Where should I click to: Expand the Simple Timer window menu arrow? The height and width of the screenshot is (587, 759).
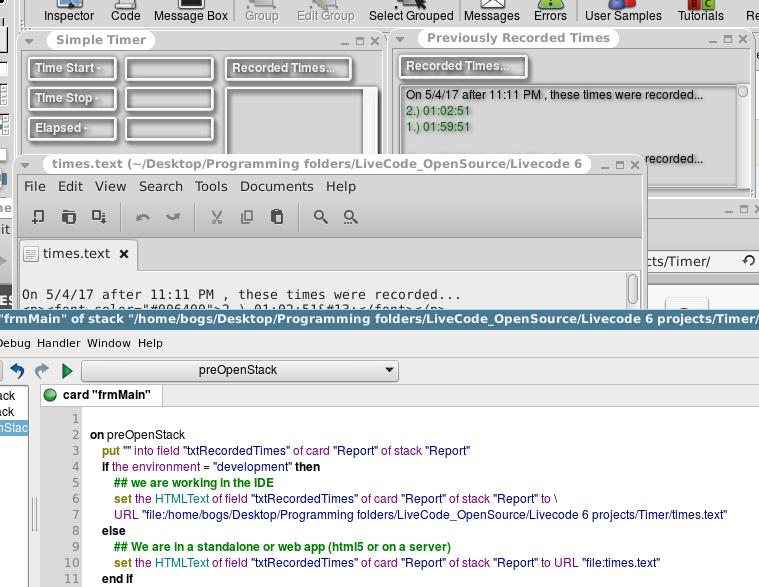tap(30, 41)
